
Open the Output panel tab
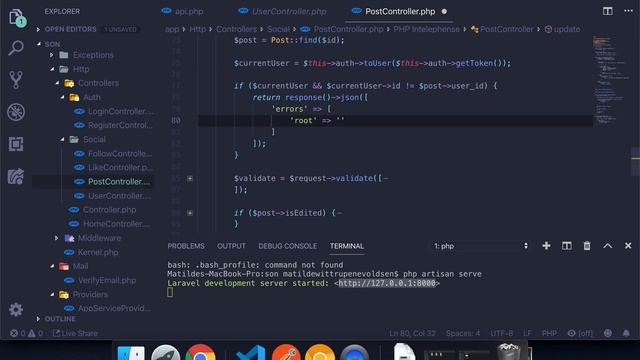click(231, 246)
